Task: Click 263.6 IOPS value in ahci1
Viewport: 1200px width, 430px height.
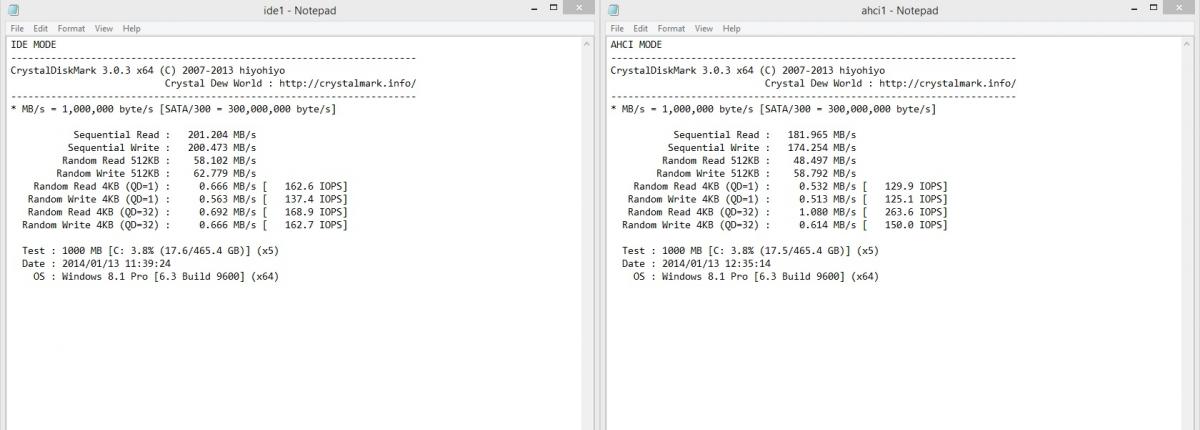Action: coord(915,212)
